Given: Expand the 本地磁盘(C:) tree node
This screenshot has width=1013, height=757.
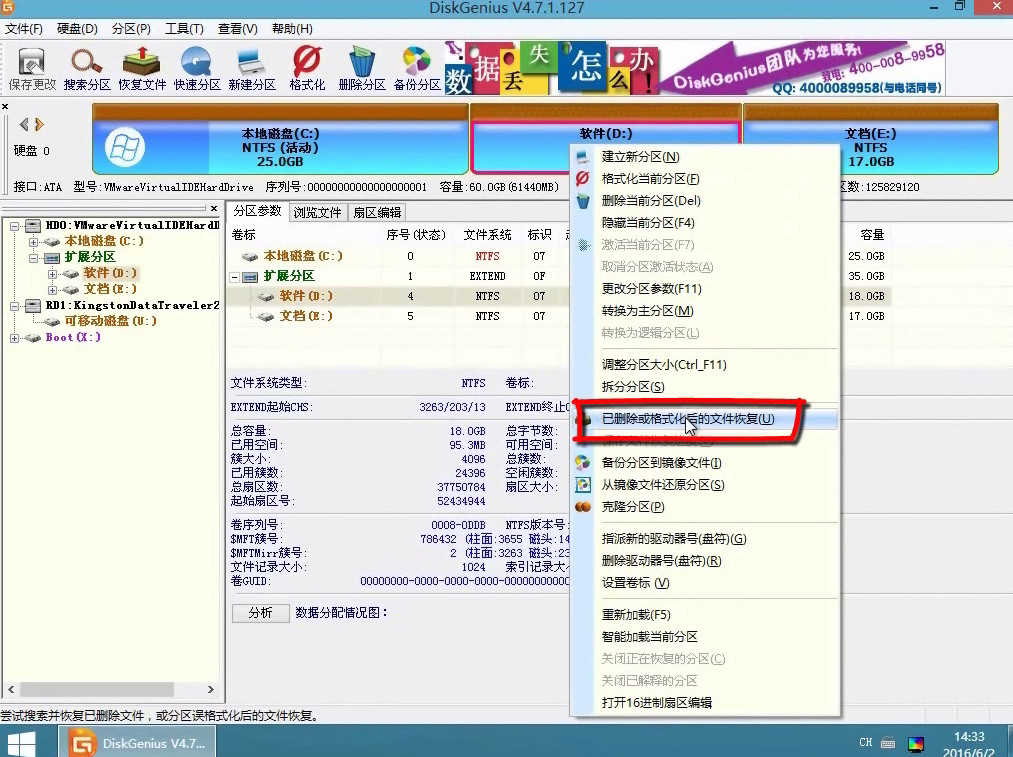Looking at the screenshot, I should tap(33, 242).
